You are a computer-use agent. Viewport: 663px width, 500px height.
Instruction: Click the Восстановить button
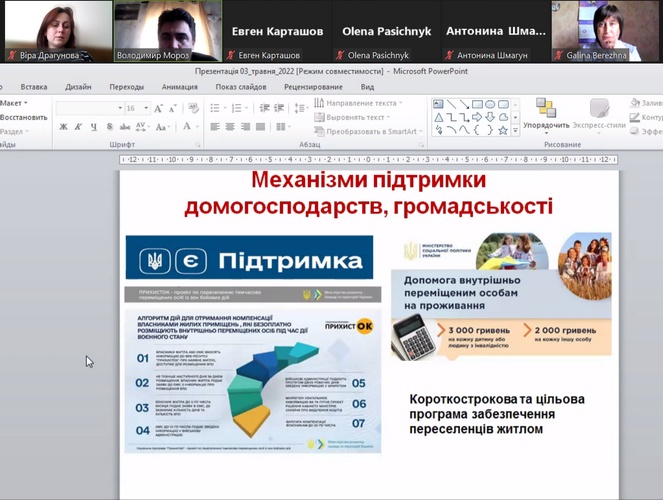pyautogui.click(x=22, y=117)
